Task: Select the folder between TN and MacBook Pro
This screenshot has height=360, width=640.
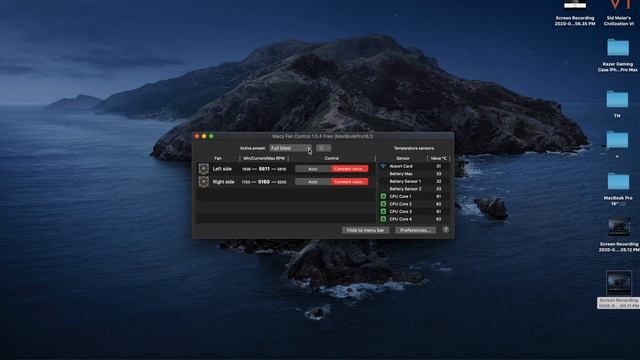Action: (617, 140)
